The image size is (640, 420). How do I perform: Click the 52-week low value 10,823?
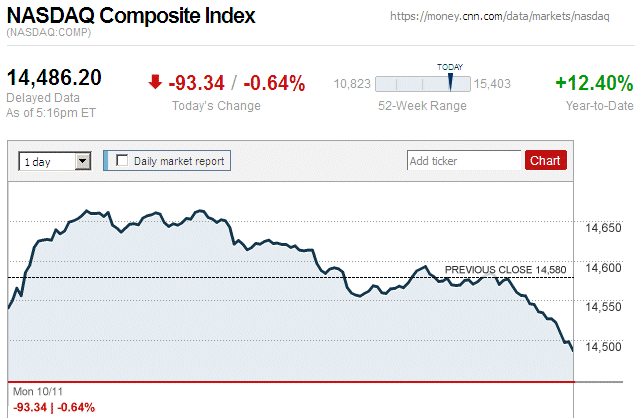[x=353, y=84]
